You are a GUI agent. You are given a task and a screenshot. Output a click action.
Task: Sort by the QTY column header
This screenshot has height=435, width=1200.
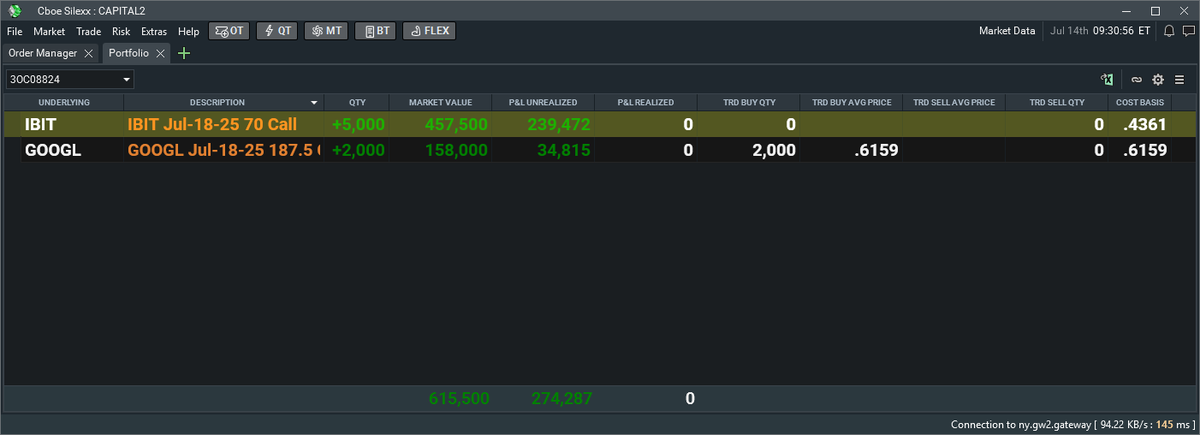pos(357,102)
